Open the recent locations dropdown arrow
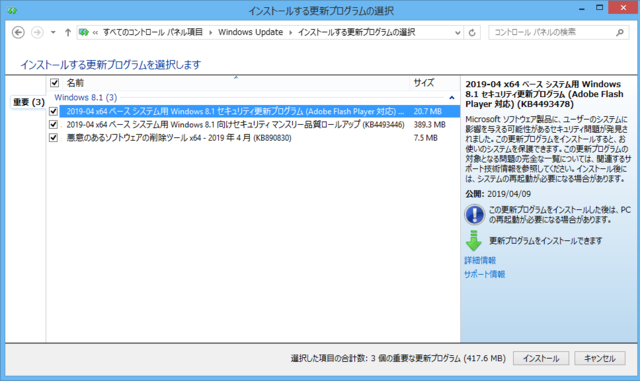Image resolution: width=640 pixels, height=381 pixels. [x=53, y=32]
